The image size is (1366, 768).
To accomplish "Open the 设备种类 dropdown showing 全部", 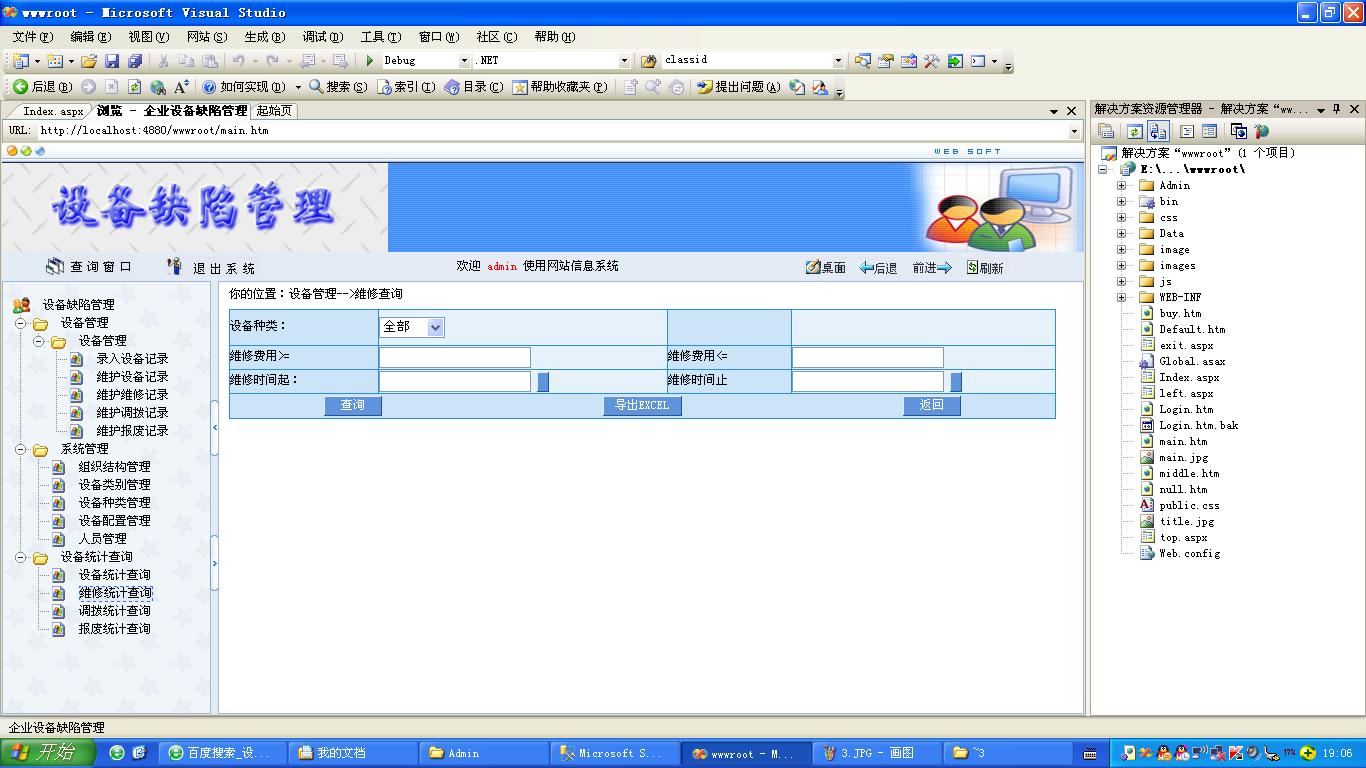I will 435,327.
